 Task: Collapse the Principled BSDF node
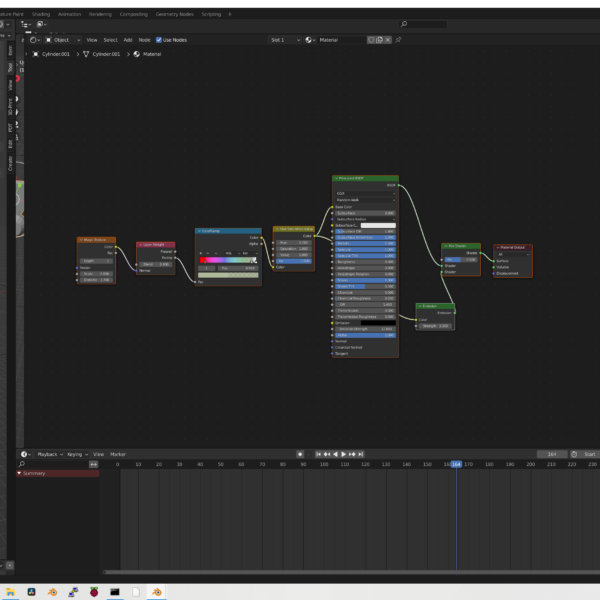pyautogui.click(x=335, y=178)
